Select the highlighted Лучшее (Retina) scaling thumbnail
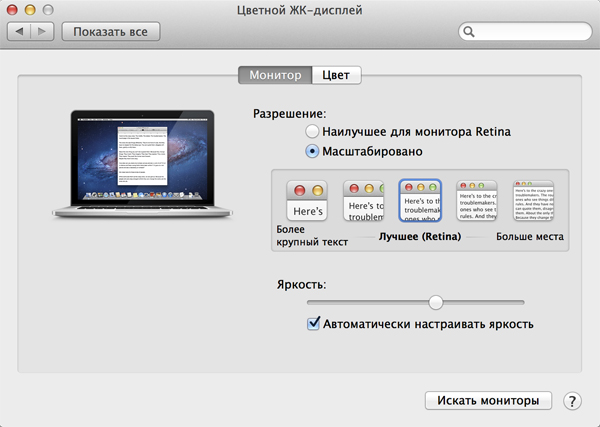 [x=420, y=200]
